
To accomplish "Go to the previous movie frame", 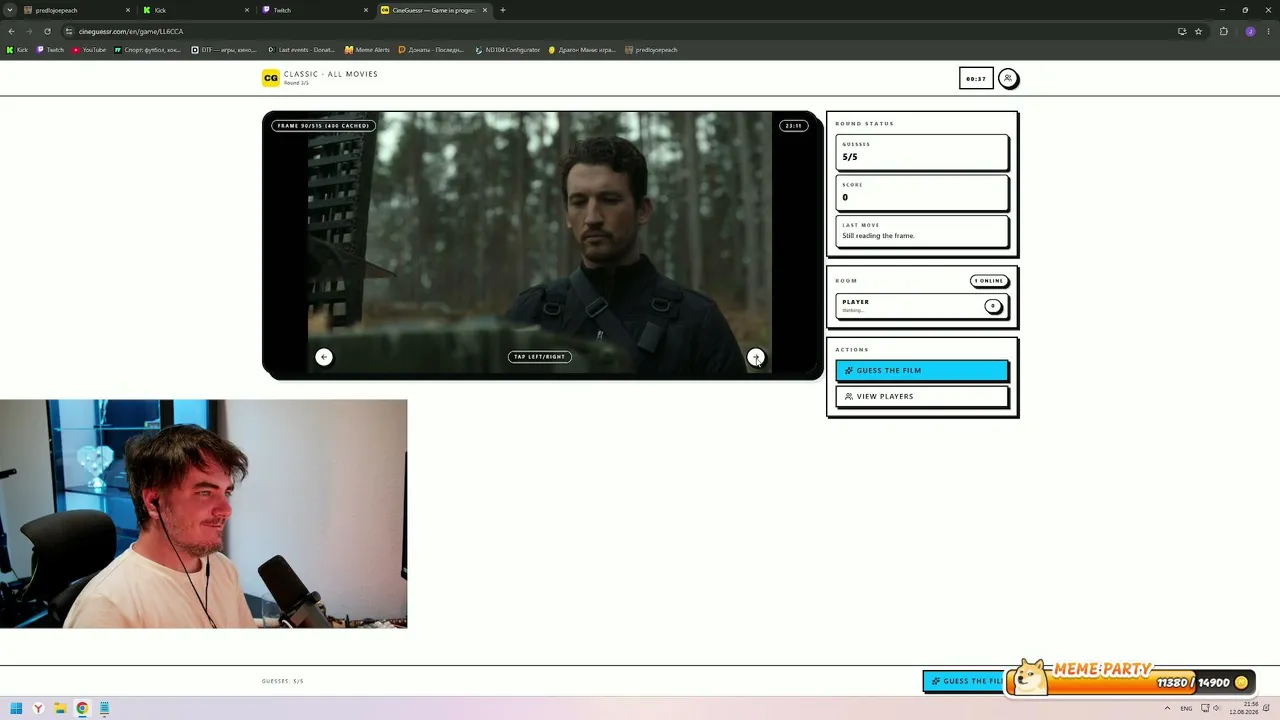I will coord(324,357).
